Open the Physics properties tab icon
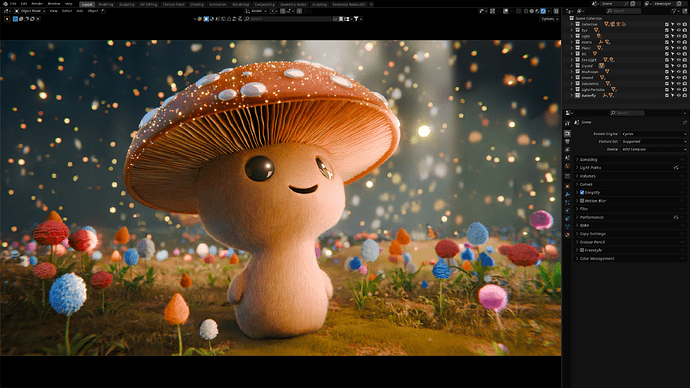 point(567,210)
